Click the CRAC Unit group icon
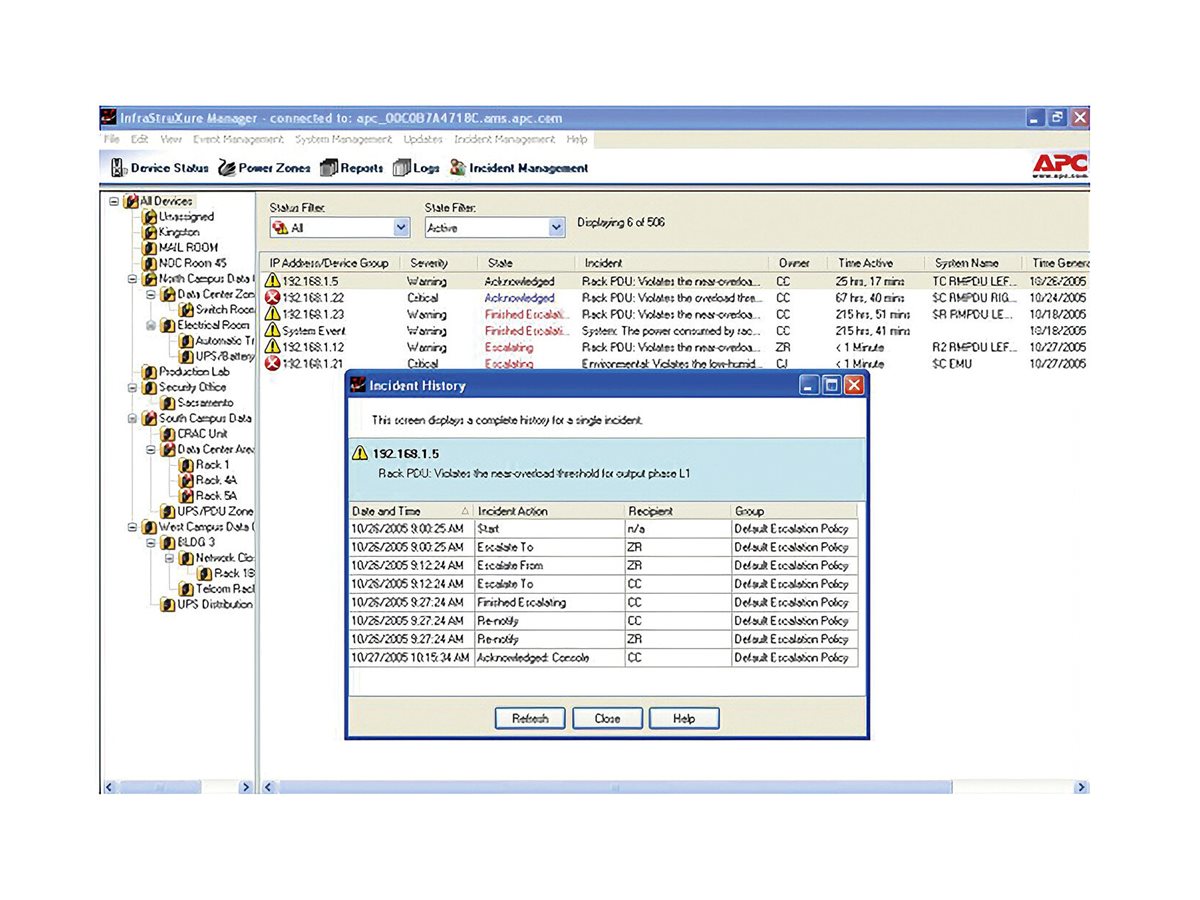The height and width of the screenshot is (900, 1200). click(168, 434)
